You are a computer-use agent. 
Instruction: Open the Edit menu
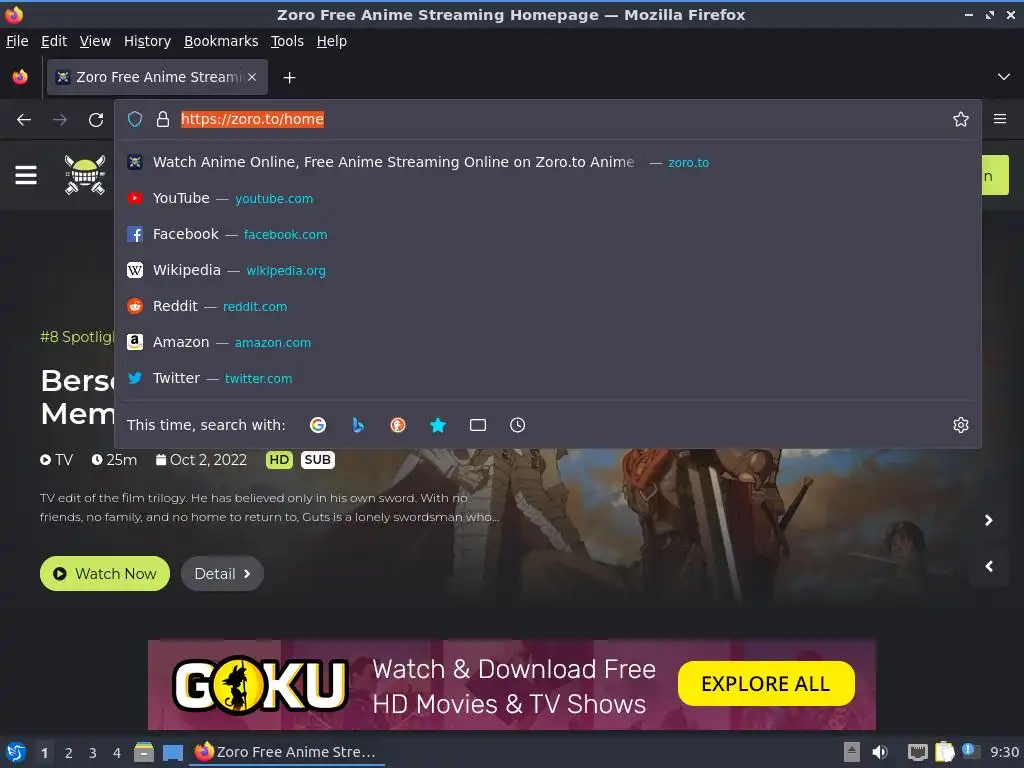tap(54, 41)
